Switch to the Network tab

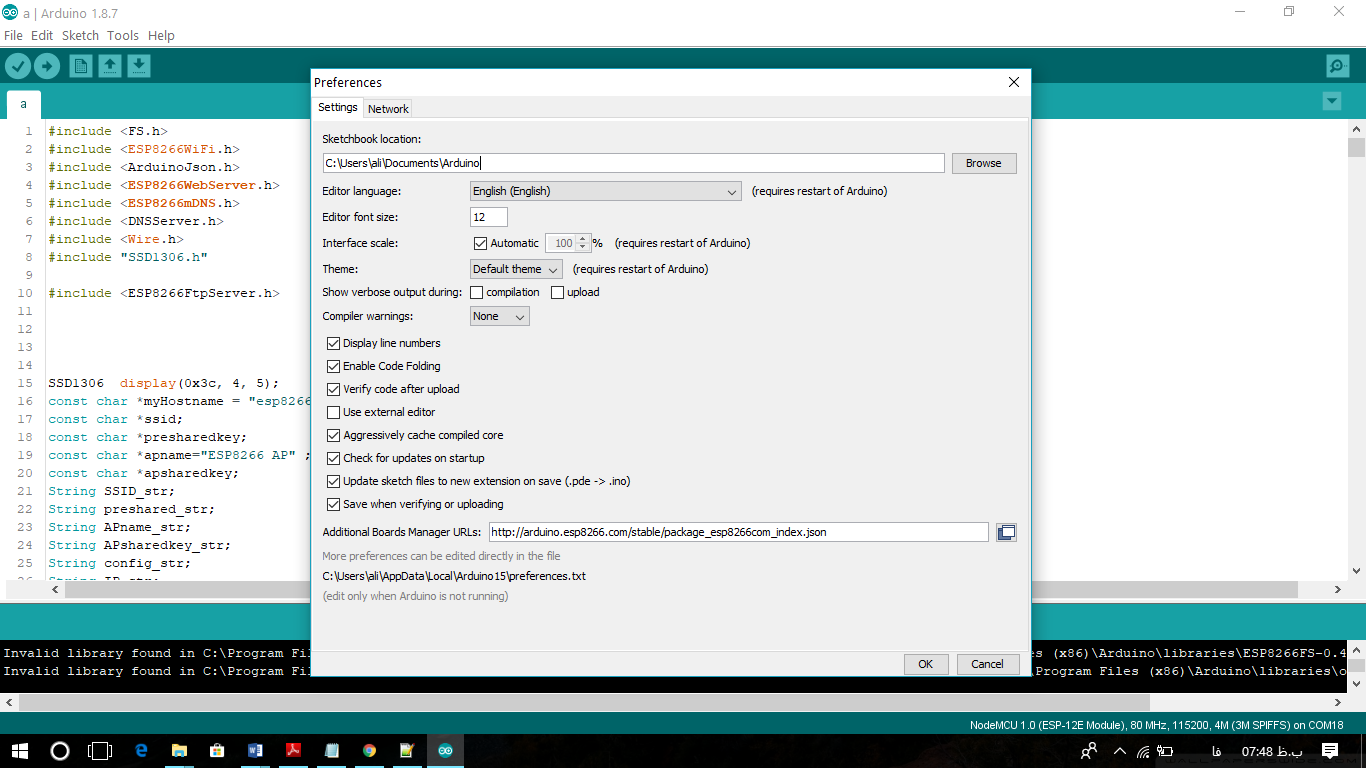pyautogui.click(x=388, y=108)
